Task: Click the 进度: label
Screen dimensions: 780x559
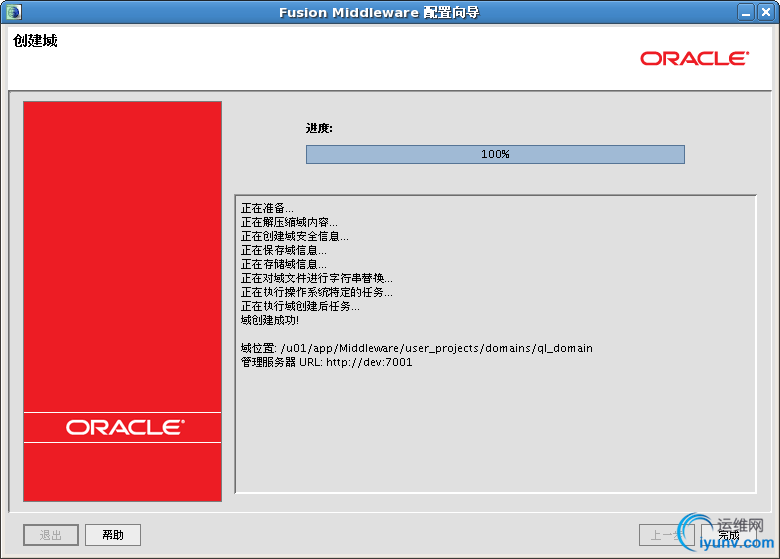Action: [x=319, y=128]
